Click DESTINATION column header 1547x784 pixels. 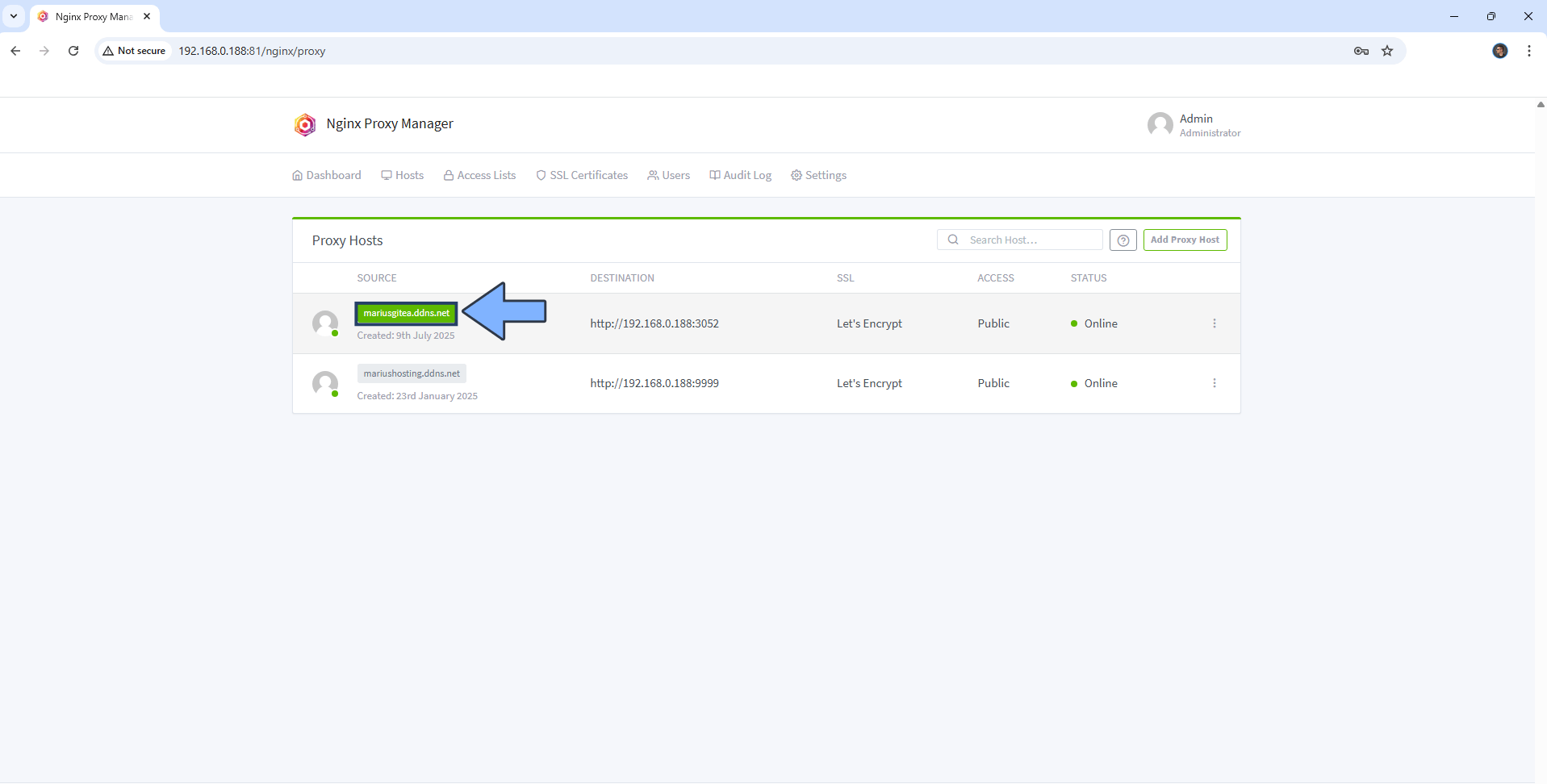pyautogui.click(x=622, y=278)
